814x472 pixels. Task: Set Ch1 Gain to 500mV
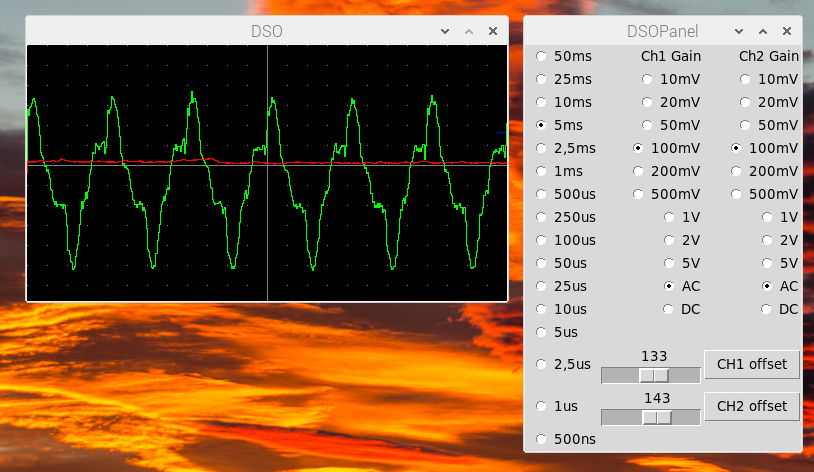tap(666, 194)
